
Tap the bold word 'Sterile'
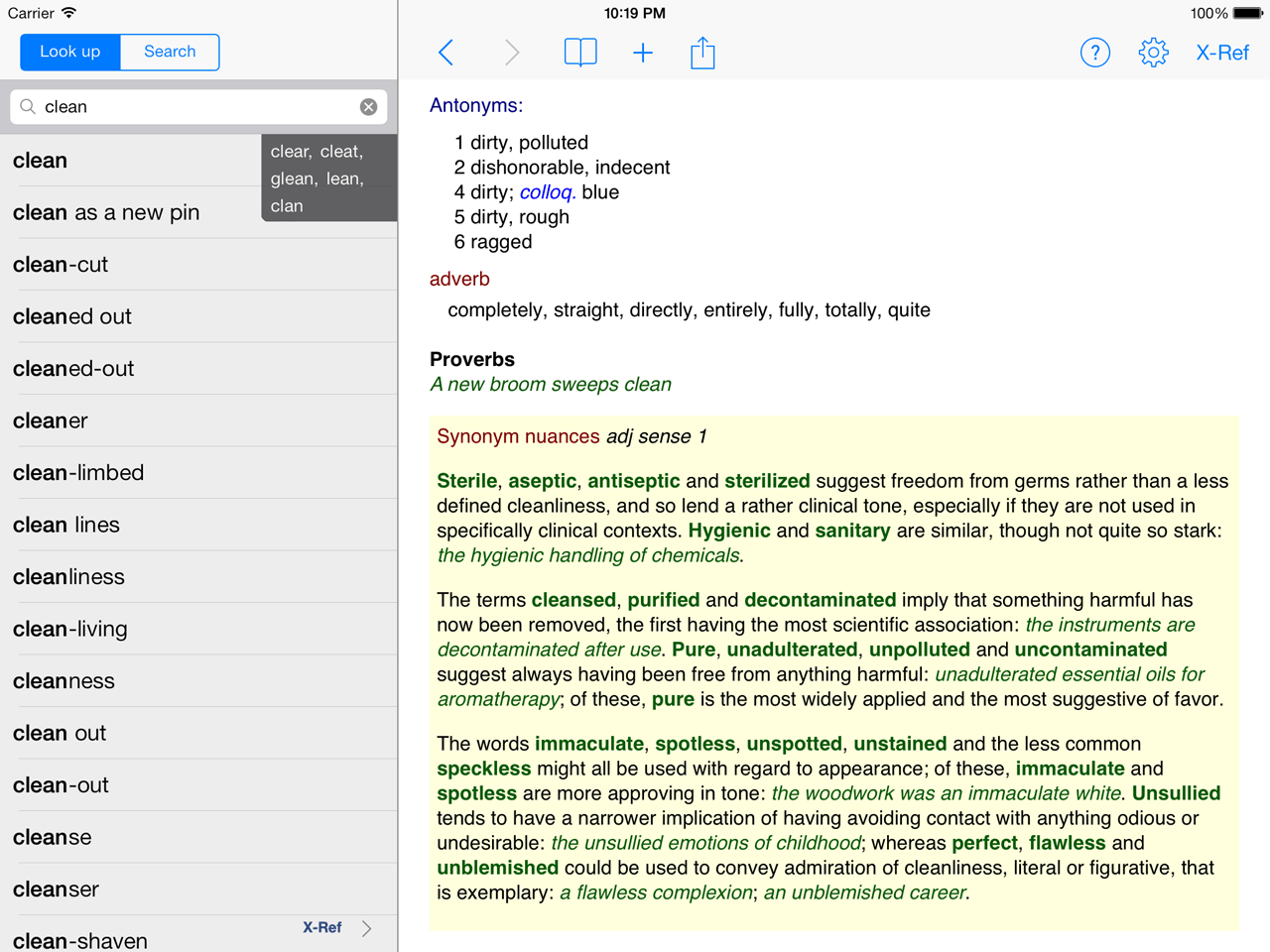point(467,481)
